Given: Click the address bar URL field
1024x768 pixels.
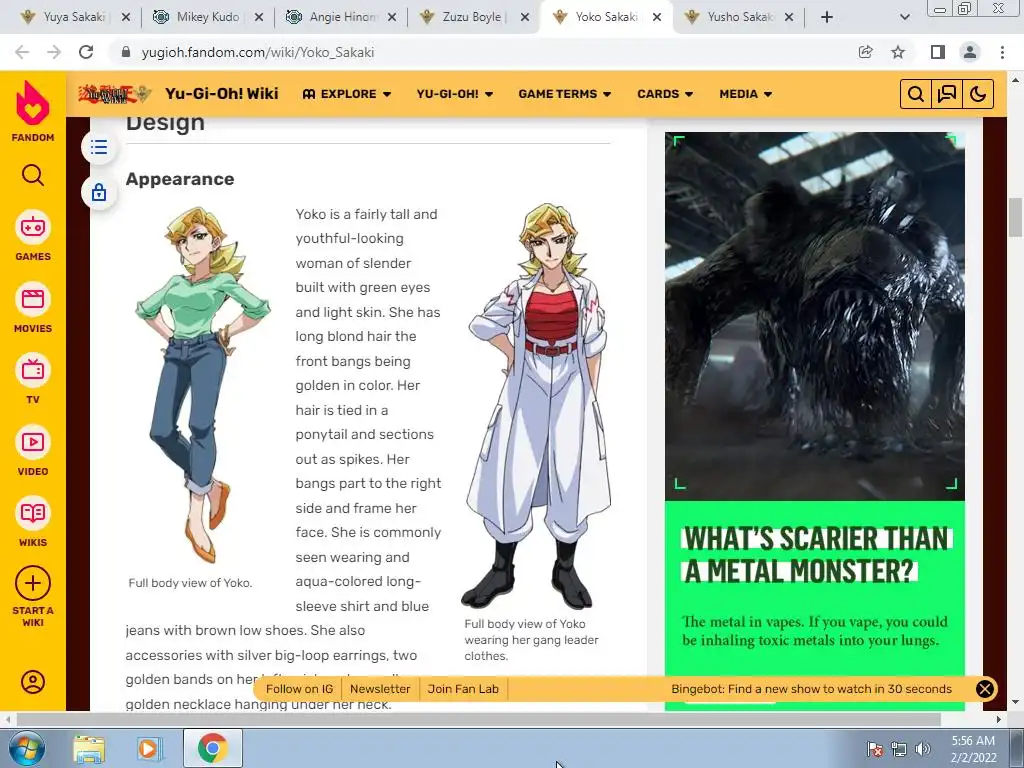Looking at the screenshot, I should (x=483, y=52).
